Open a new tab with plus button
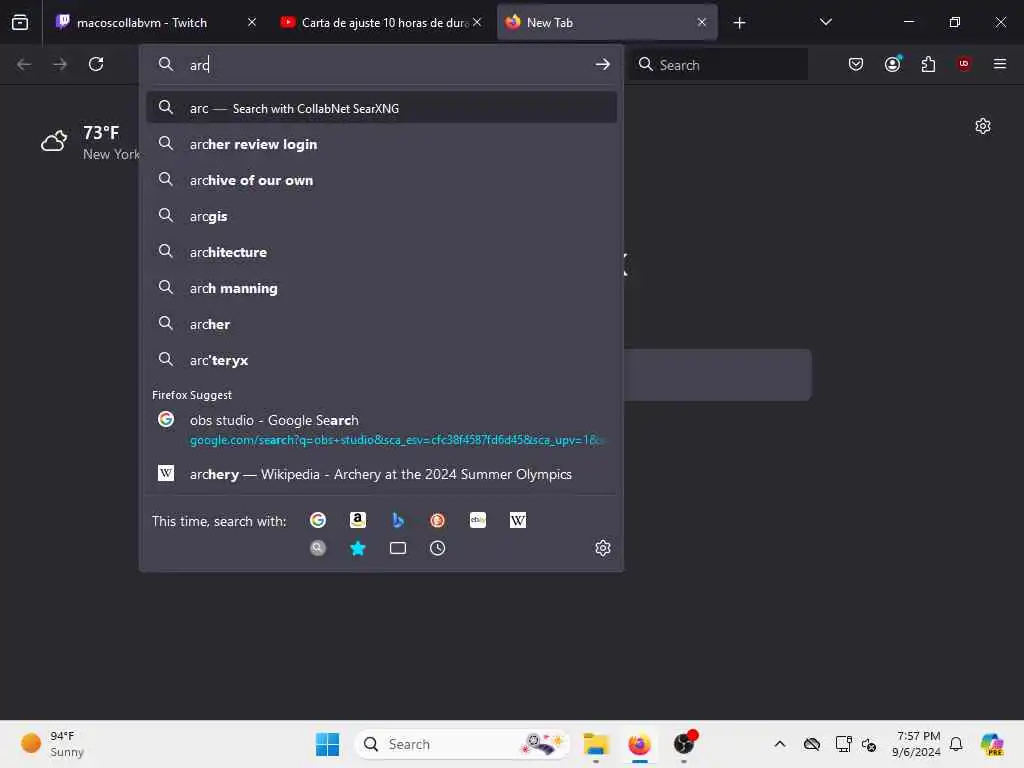 pos(739,23)
